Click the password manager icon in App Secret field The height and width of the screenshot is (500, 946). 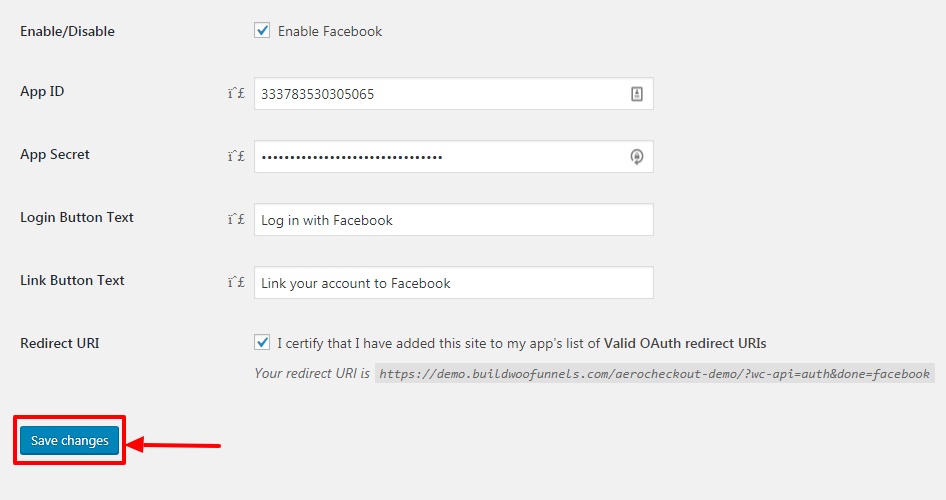(636, 157)
